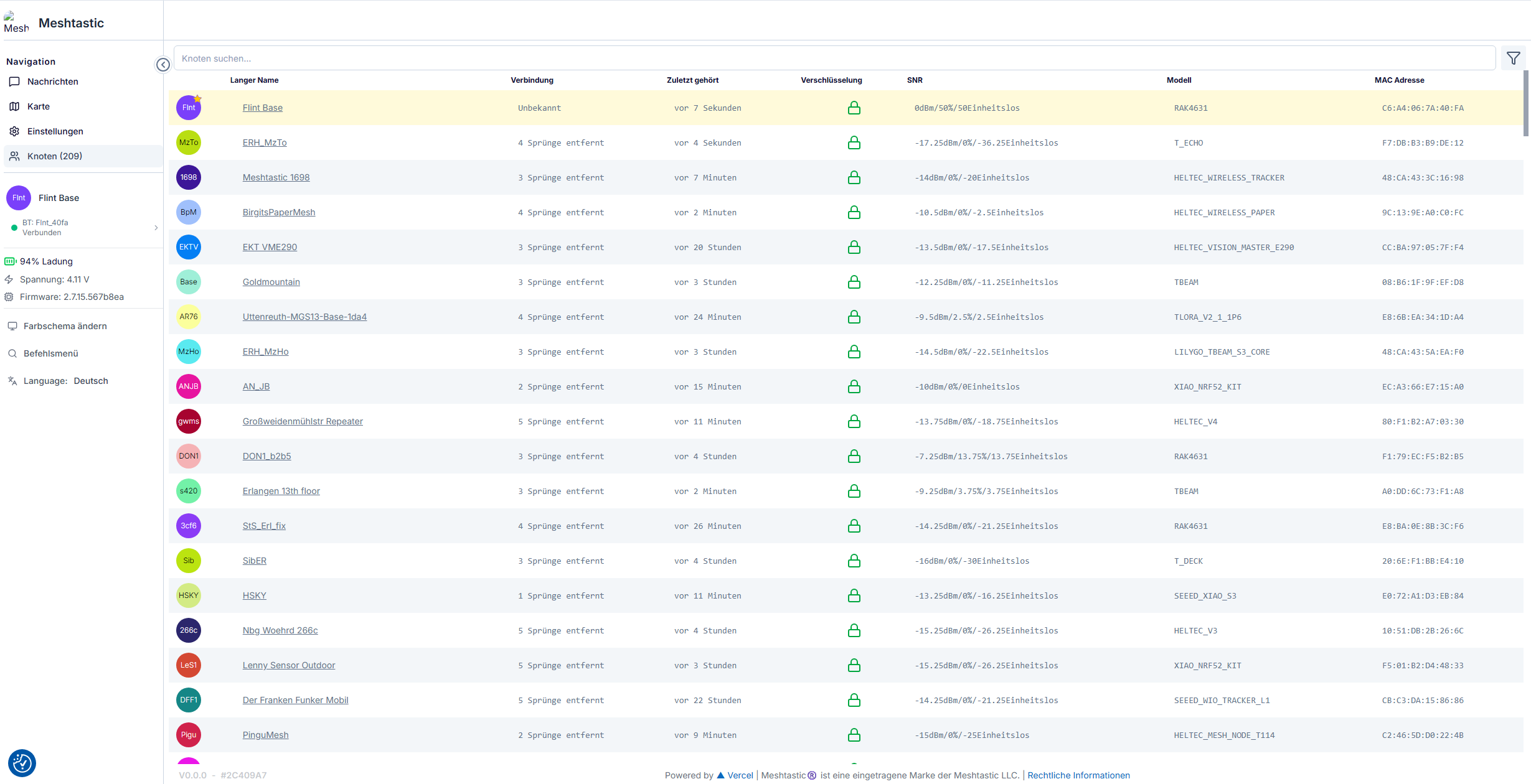Open the Meshtastic 1698 node link
The width and height of the screenshot is (1531, 784).
coord(276,177)
